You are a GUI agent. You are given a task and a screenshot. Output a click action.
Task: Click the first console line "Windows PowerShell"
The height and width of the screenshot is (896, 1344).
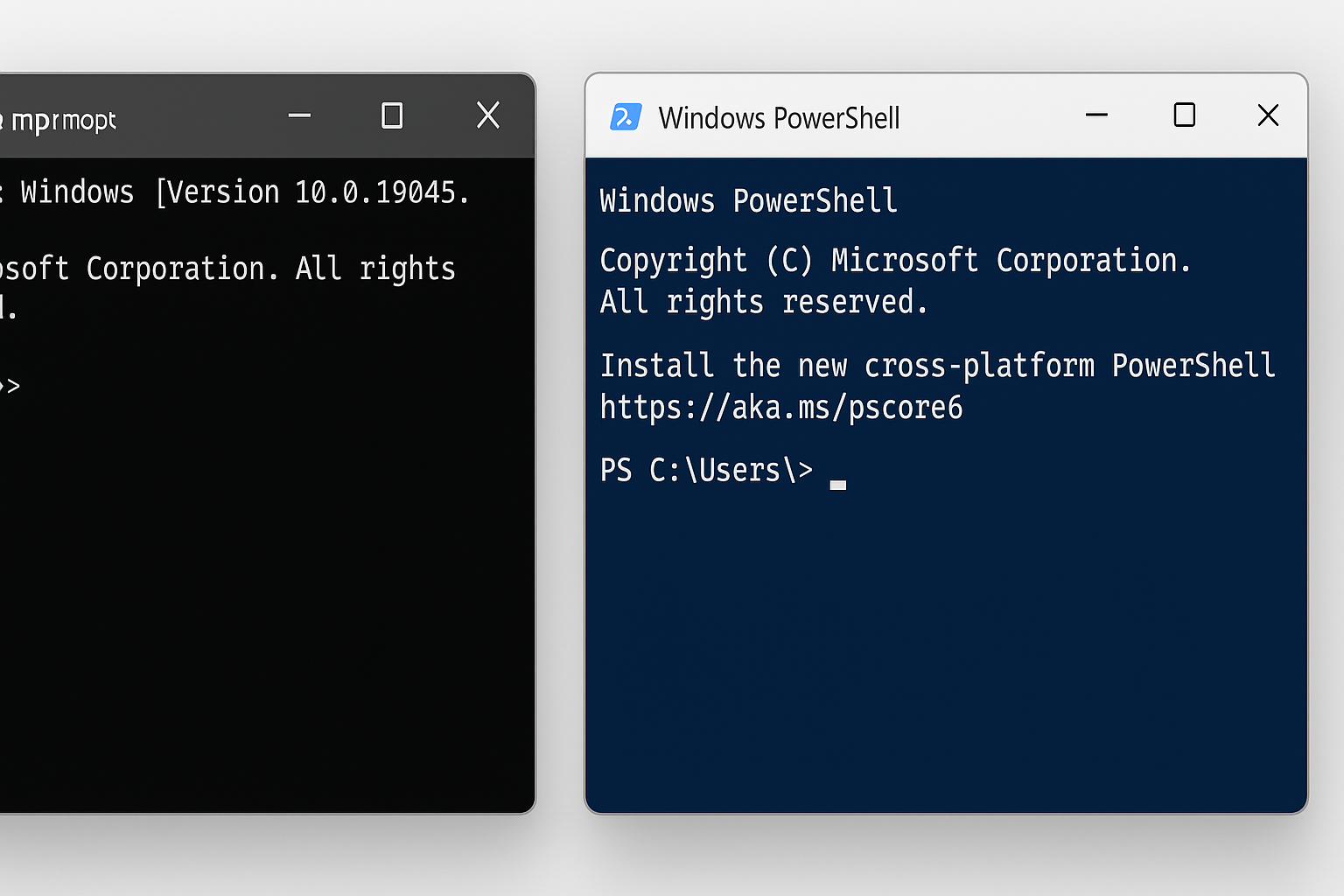[x=748, y=200]
